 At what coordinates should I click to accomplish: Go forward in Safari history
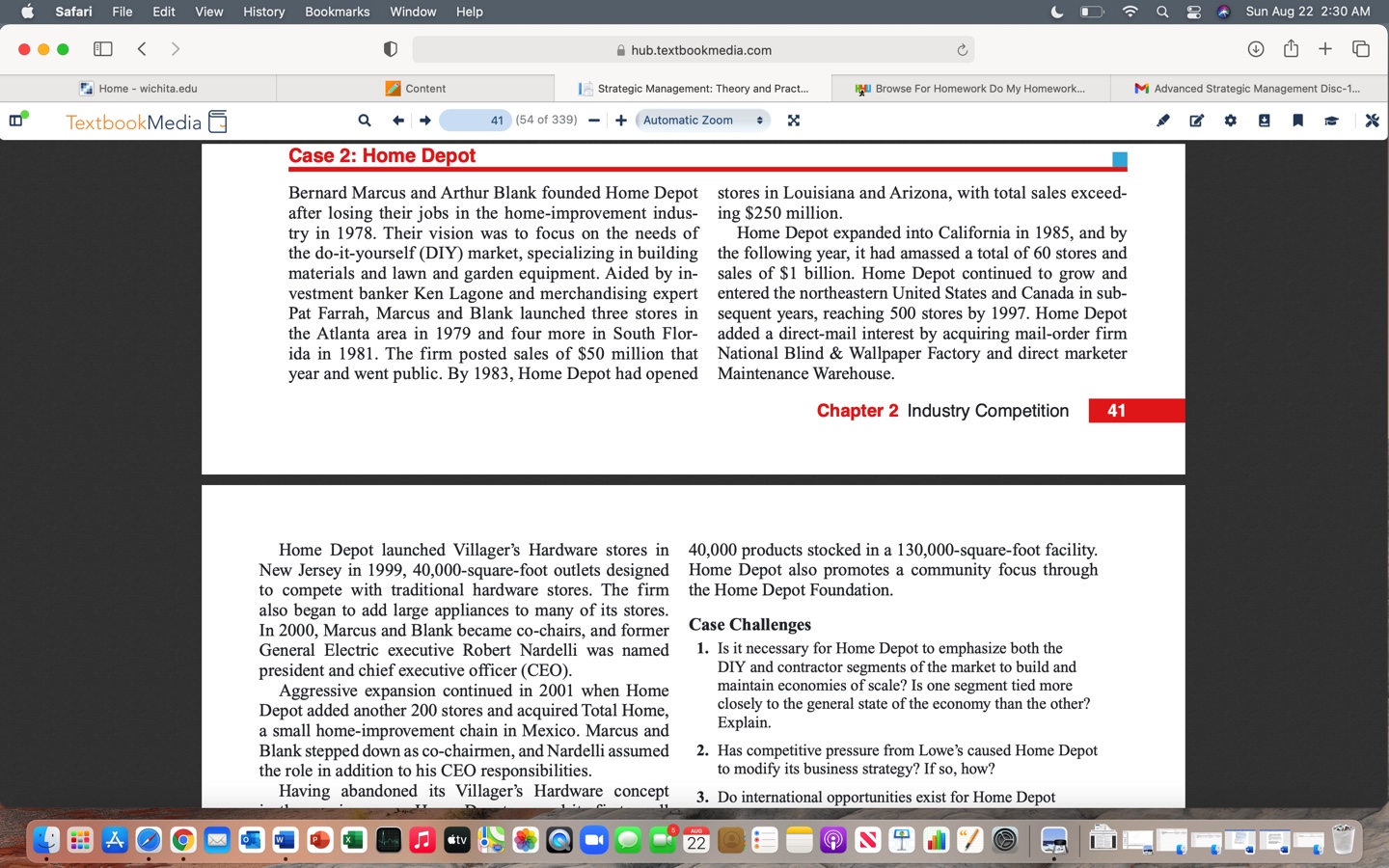(175, 49)
